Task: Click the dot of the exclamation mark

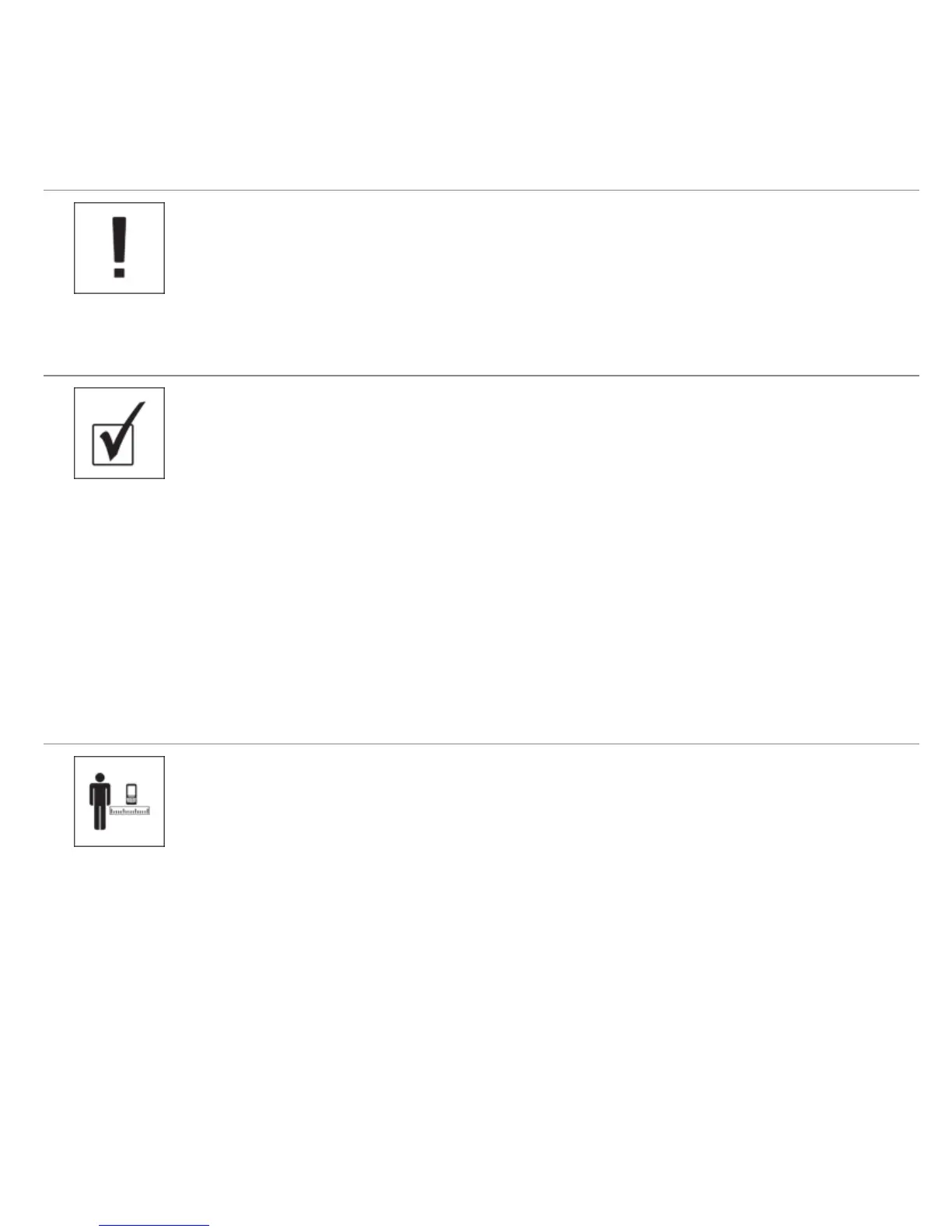Action: pyautogui.click(x=118, y=271)
